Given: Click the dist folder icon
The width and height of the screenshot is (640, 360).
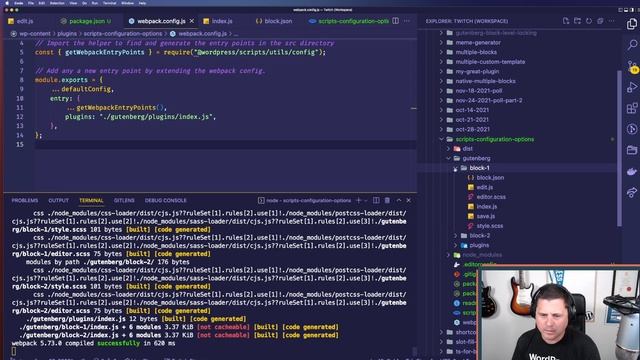Looking at the screenshot, I should (457, 149).
